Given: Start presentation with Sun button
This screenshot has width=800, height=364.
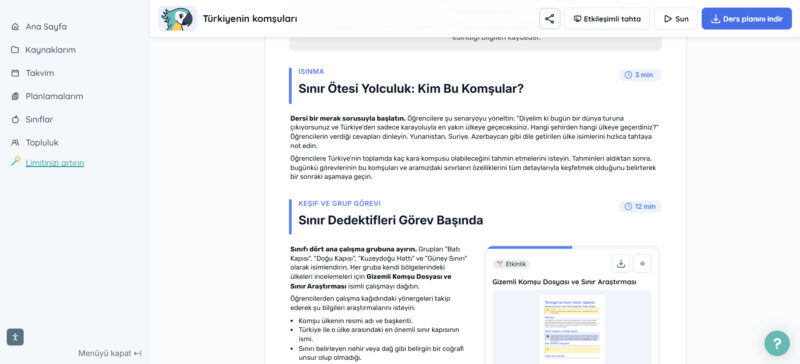Looking at the screenshot, I should click(676, 19).
